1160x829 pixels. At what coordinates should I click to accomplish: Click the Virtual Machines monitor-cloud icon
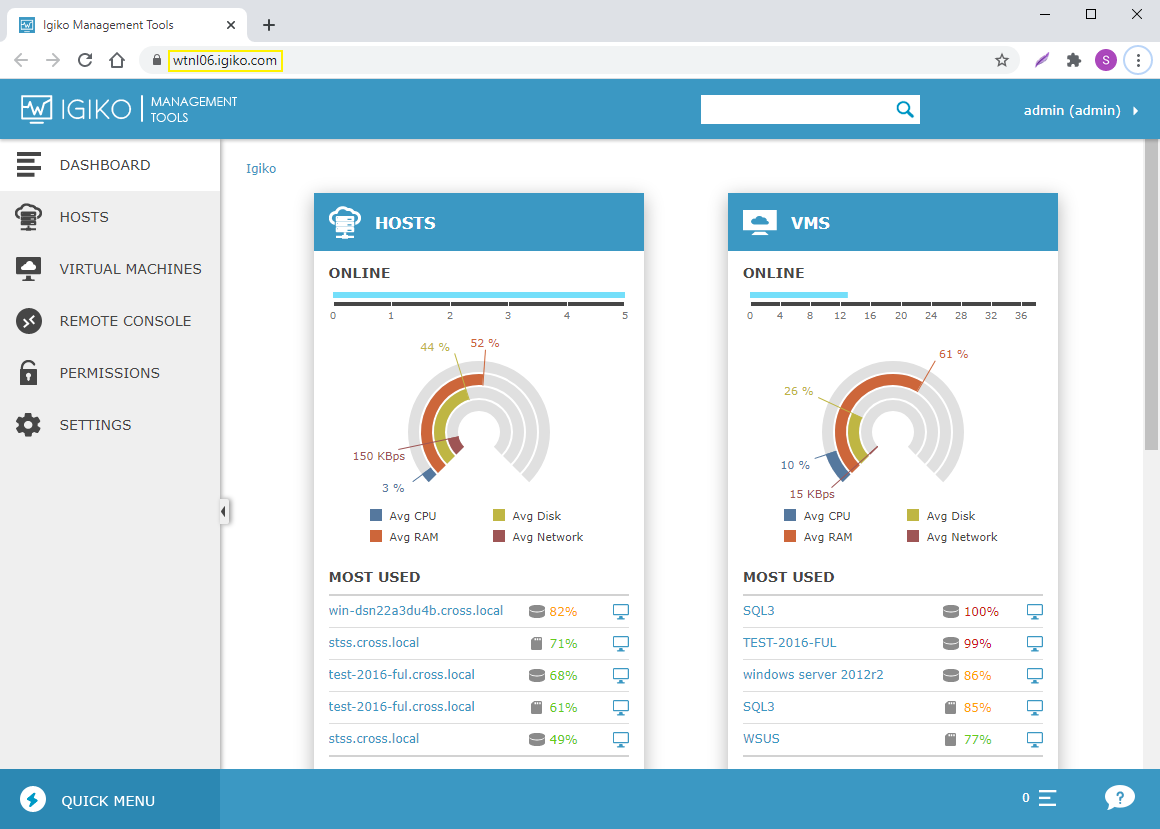(29, 269)
